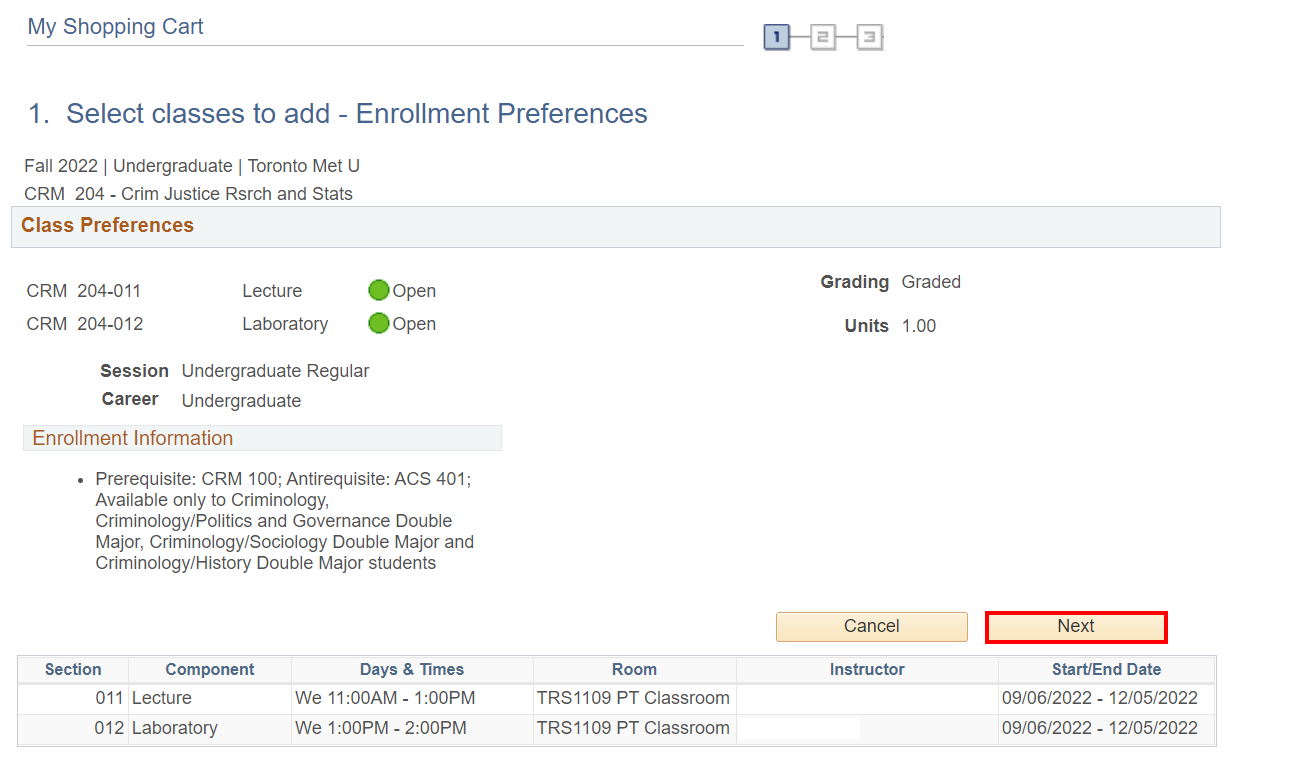This screenshot has height=772, width=1310.
Task: Click the green Open status icon for Laboratory
Action: coord(378,324)
